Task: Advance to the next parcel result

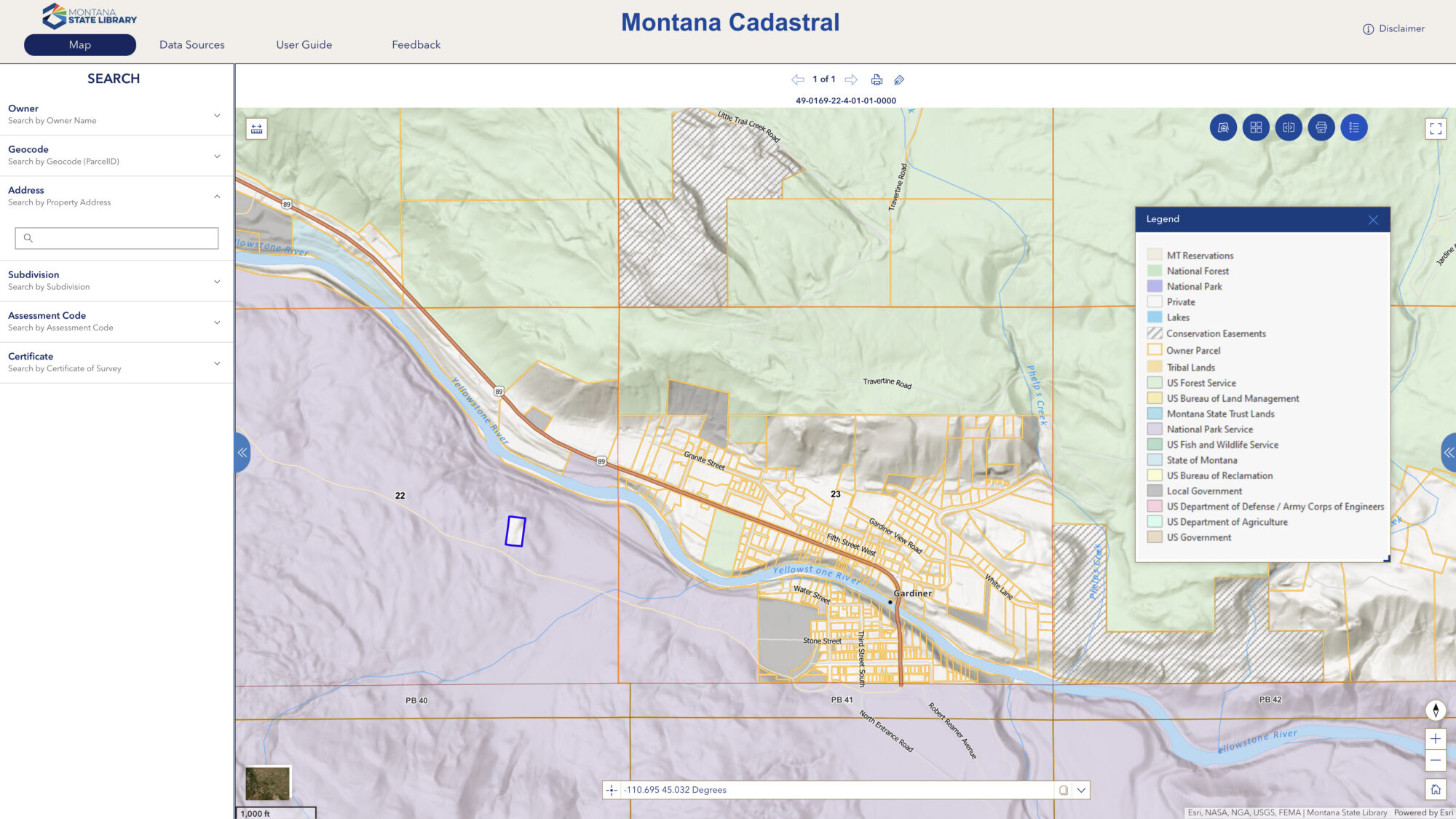Action: tap(850, 79)
